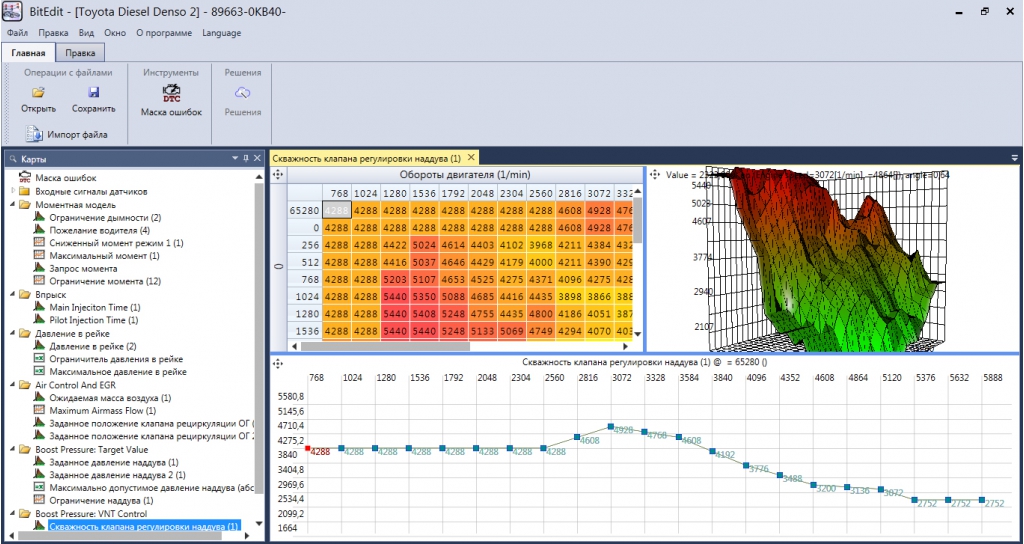Select the selected cell 4288 in row 65280
Screen dimensions: 1024x544
click(x=336, y=210)
